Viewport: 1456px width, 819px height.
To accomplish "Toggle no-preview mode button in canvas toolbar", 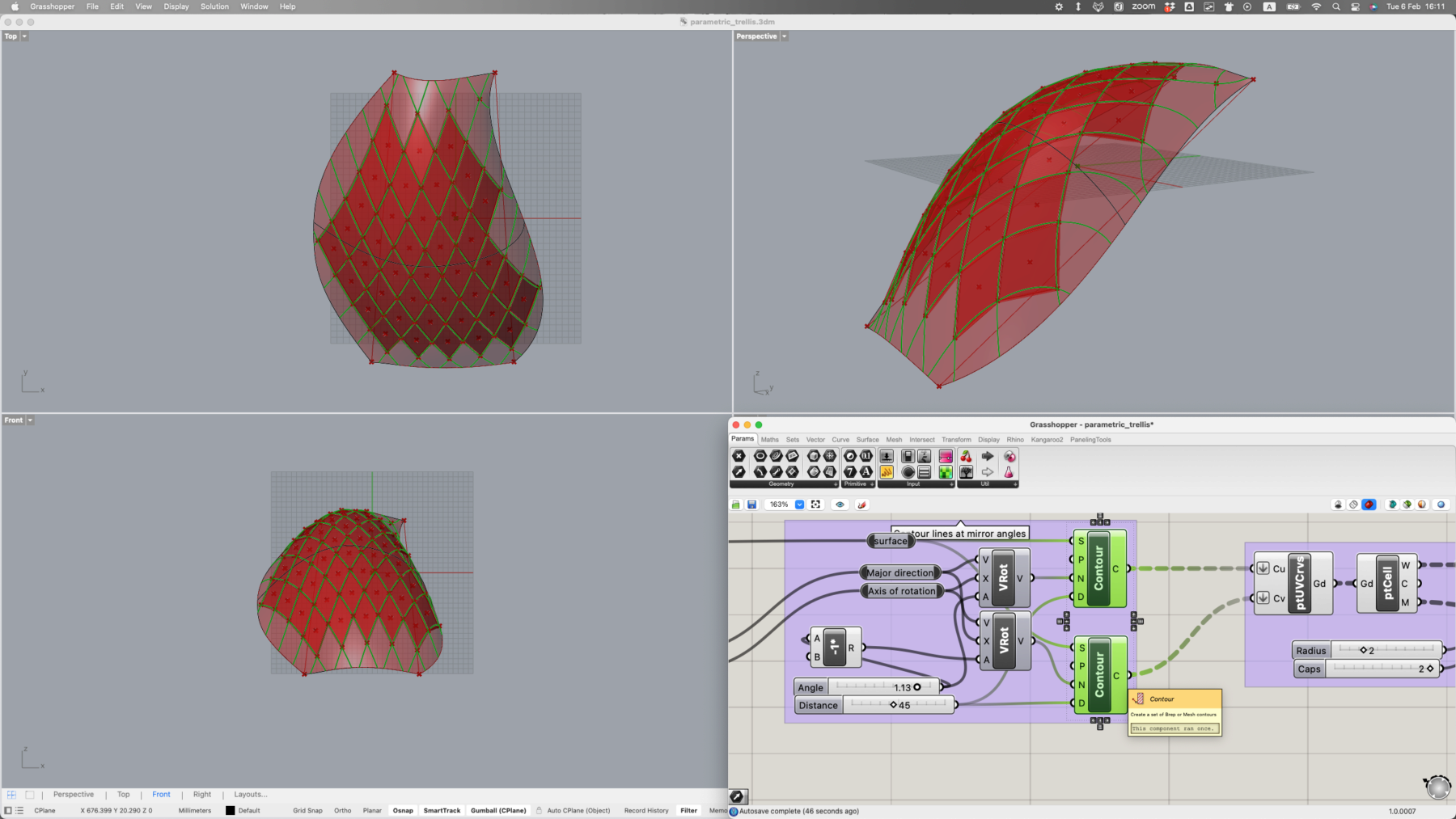I will (1338, 504).
